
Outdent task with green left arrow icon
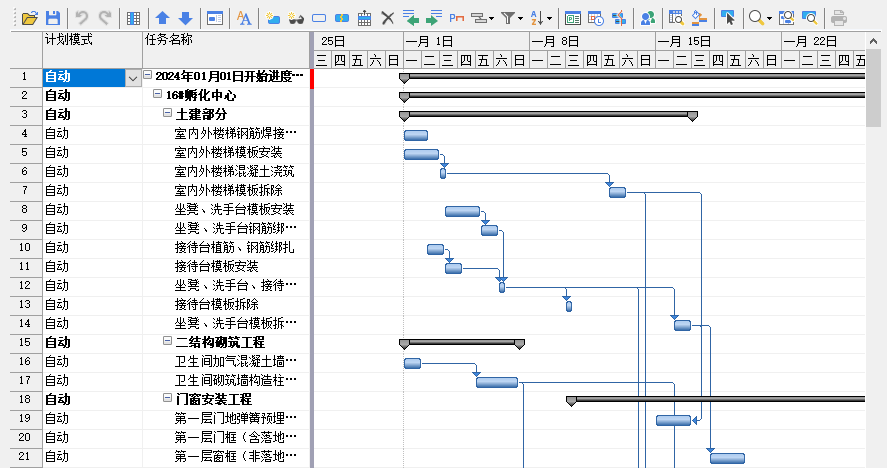(x=411, y=18)
